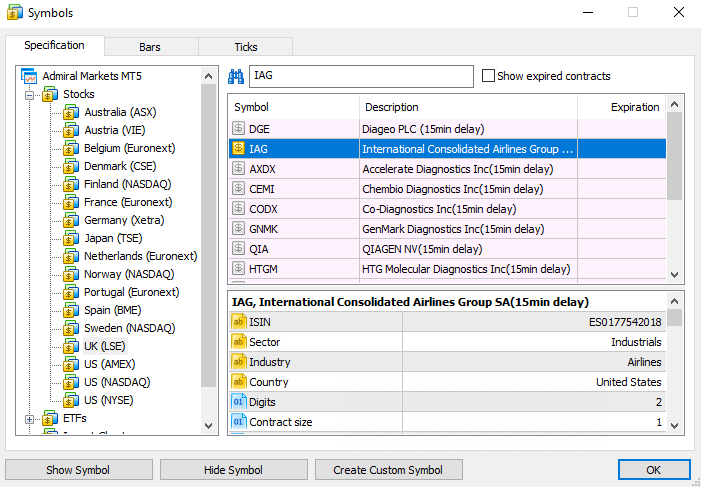Image resolution: width=701 pixels, height=487 pixels.
Task: Click Create Custom Symbol button
Action: [x=389, y=470]
